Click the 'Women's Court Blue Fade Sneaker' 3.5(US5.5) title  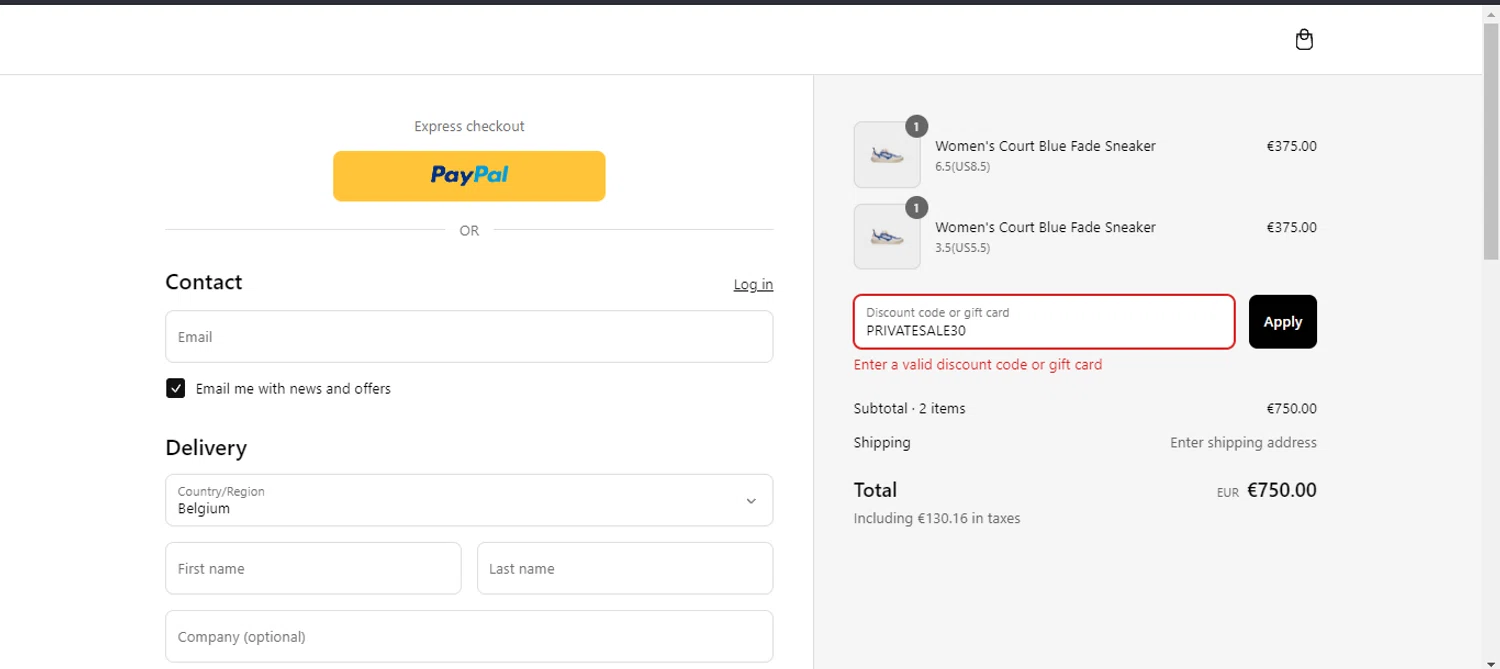click(1045, 227)
